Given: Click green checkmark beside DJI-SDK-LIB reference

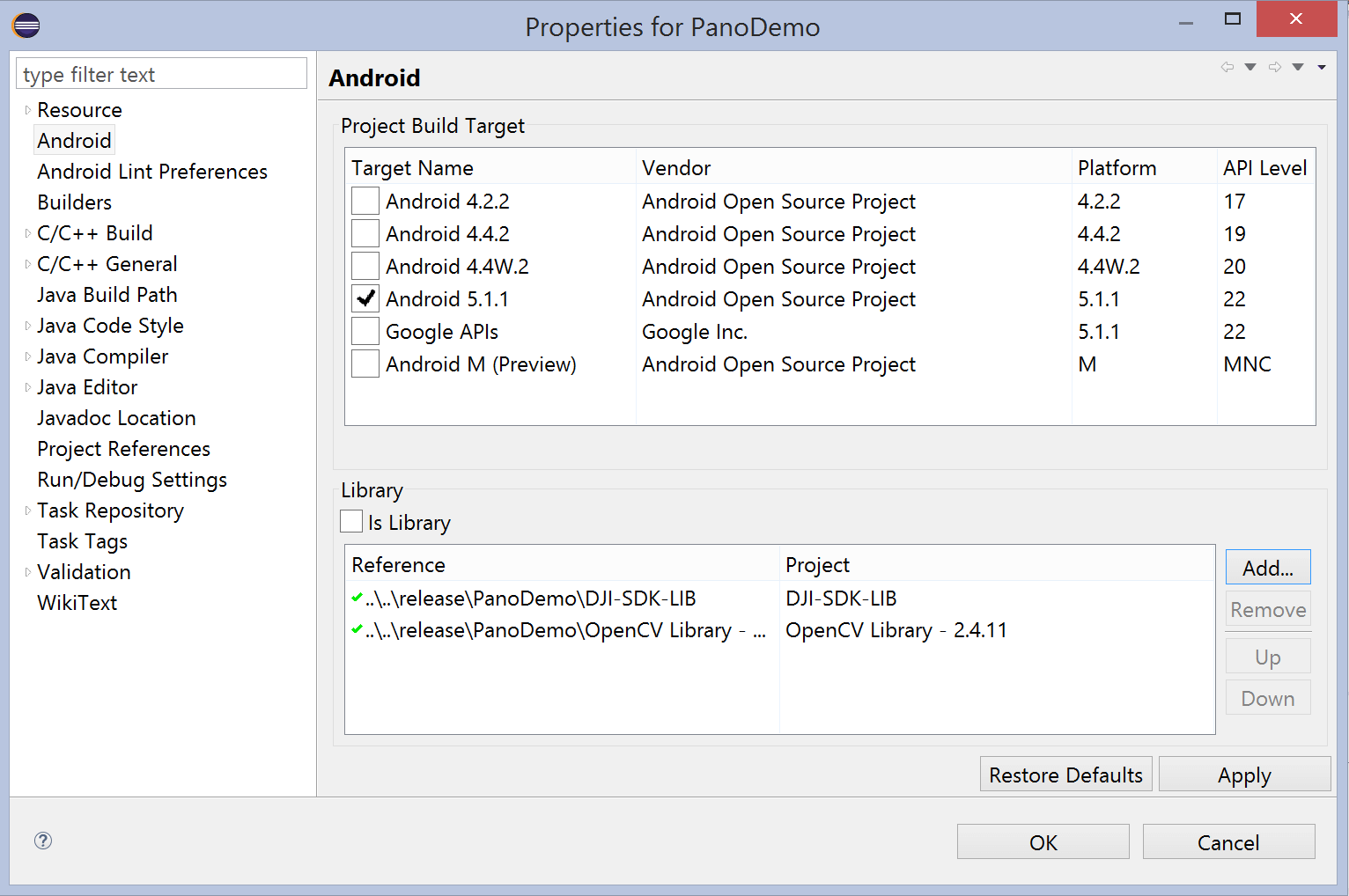Looking at the screenshot, I should click(357, 598).
